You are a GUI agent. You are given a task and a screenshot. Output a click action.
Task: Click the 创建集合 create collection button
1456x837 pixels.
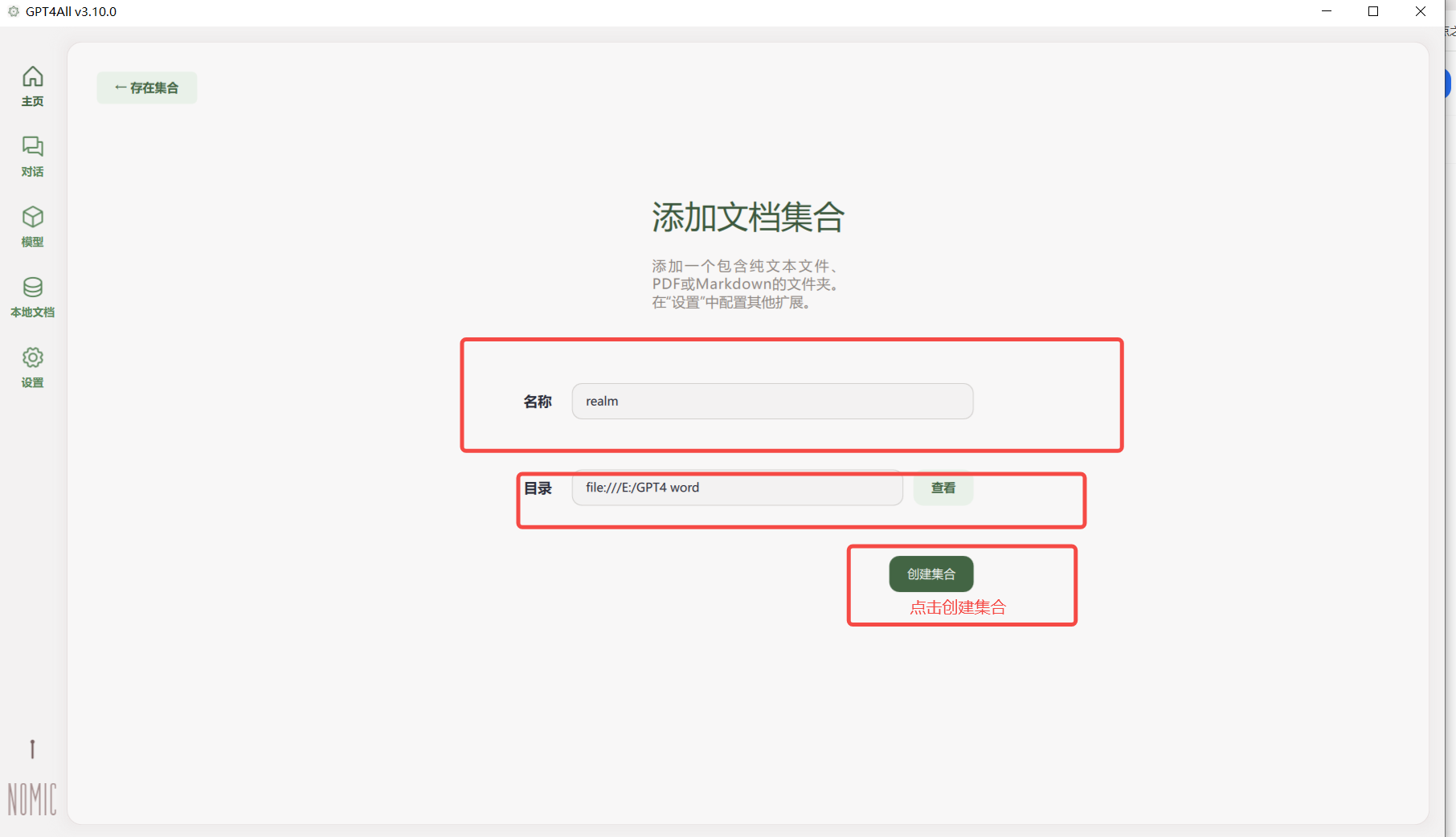pyautogui.click(x=930, y=574)
